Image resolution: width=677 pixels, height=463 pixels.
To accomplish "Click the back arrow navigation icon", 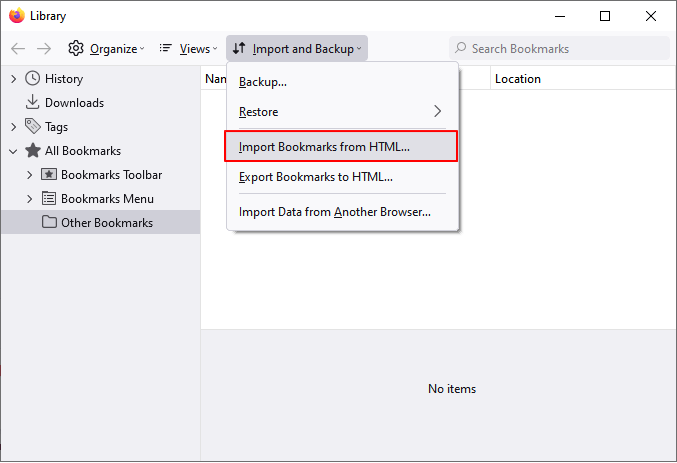I will click(x=18, y=48).
